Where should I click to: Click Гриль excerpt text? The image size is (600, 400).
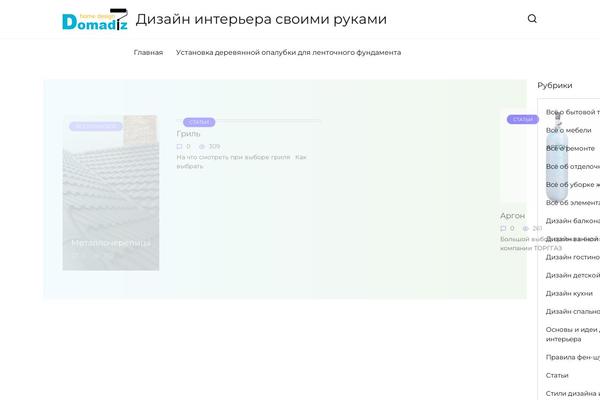coord(241,162)
